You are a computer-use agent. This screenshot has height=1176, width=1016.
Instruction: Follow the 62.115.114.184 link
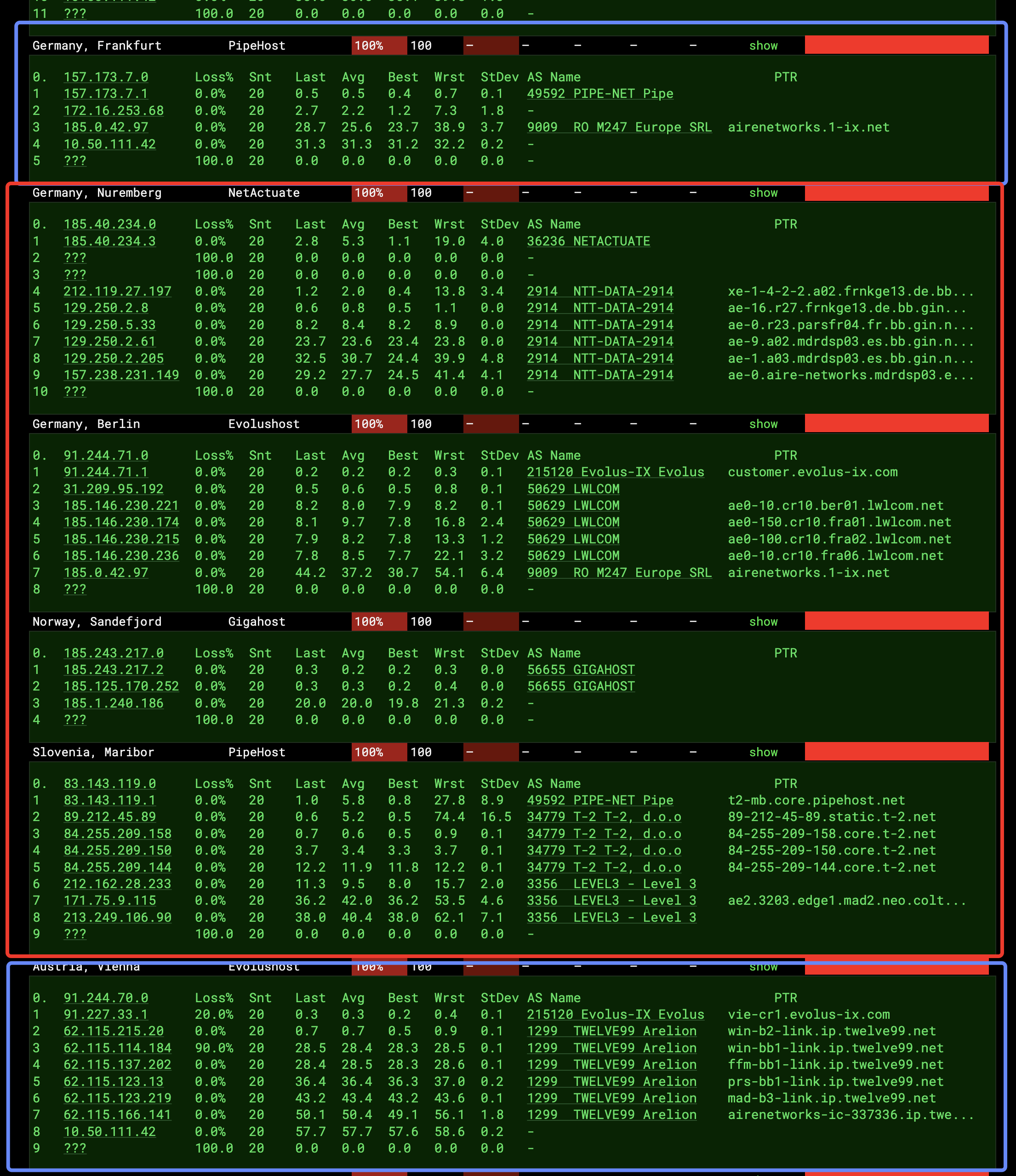118,1048
